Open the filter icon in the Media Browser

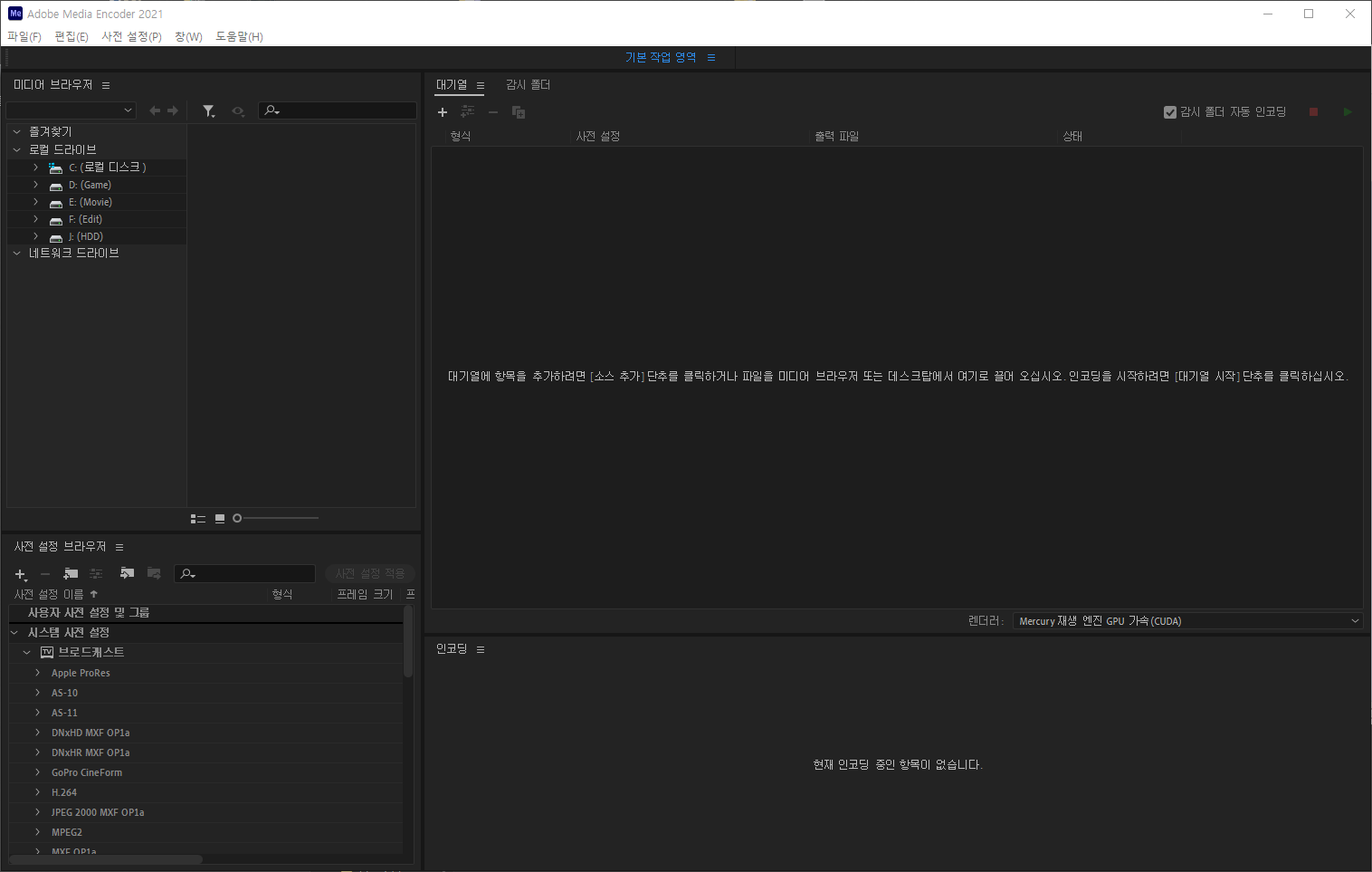[209, 110]
